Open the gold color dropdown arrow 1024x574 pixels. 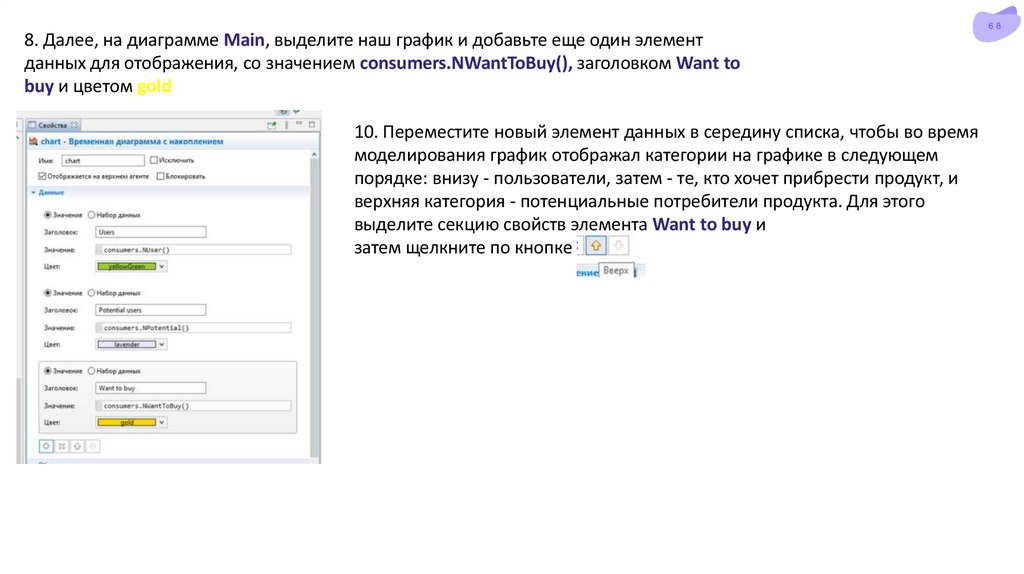click(162, 423)
